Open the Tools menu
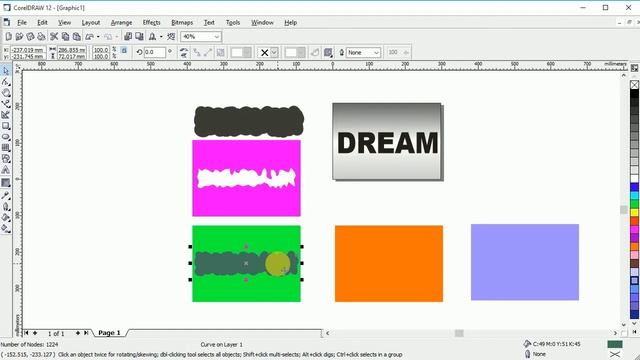640x360 pixels. click(233, 22)
